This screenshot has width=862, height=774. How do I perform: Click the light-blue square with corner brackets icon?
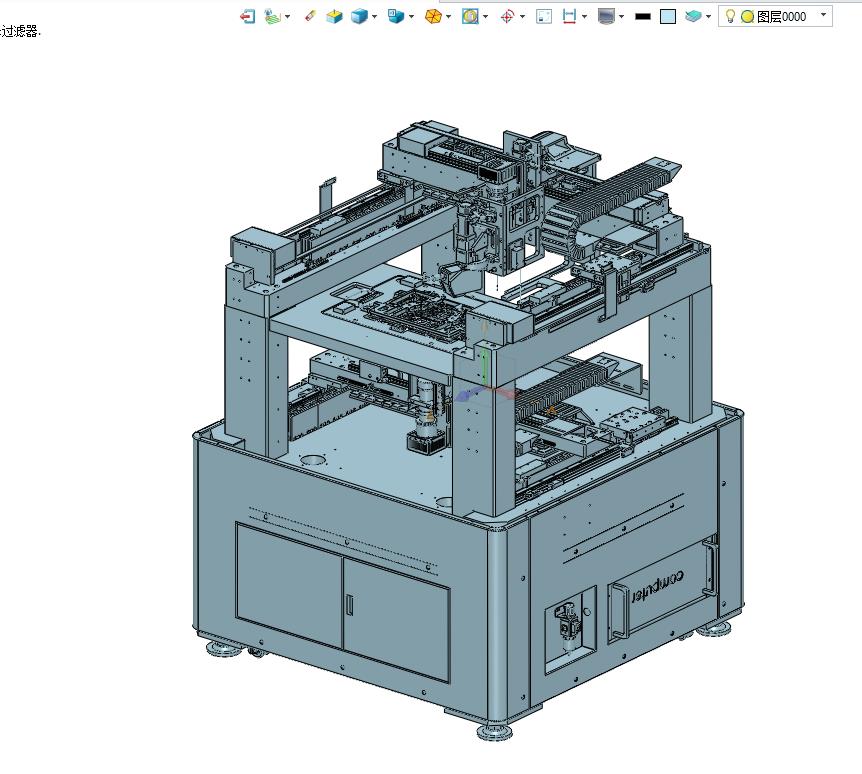tap(544, 16)
